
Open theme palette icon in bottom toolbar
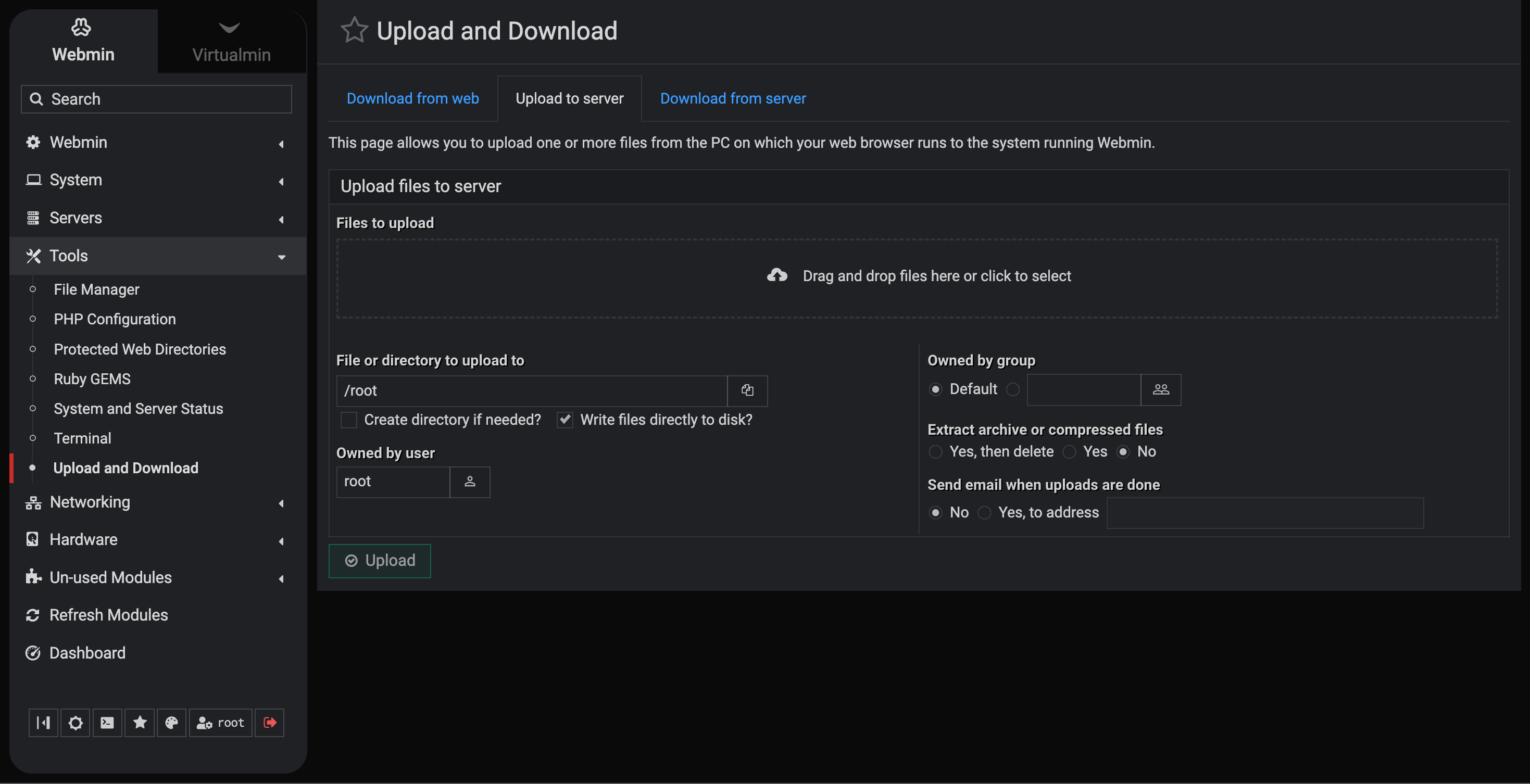[172, 722]
